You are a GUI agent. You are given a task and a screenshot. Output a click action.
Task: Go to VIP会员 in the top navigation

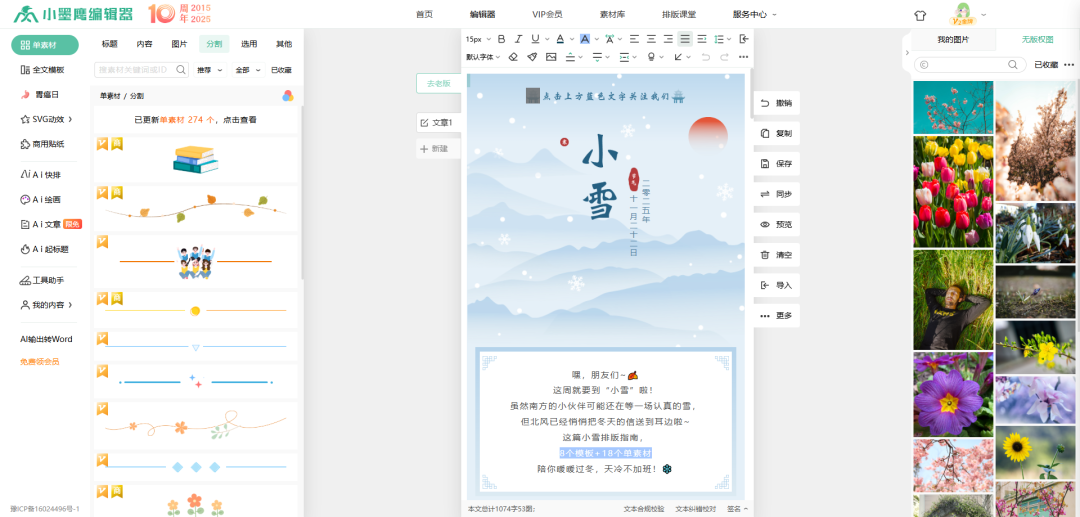click(547, 14)
